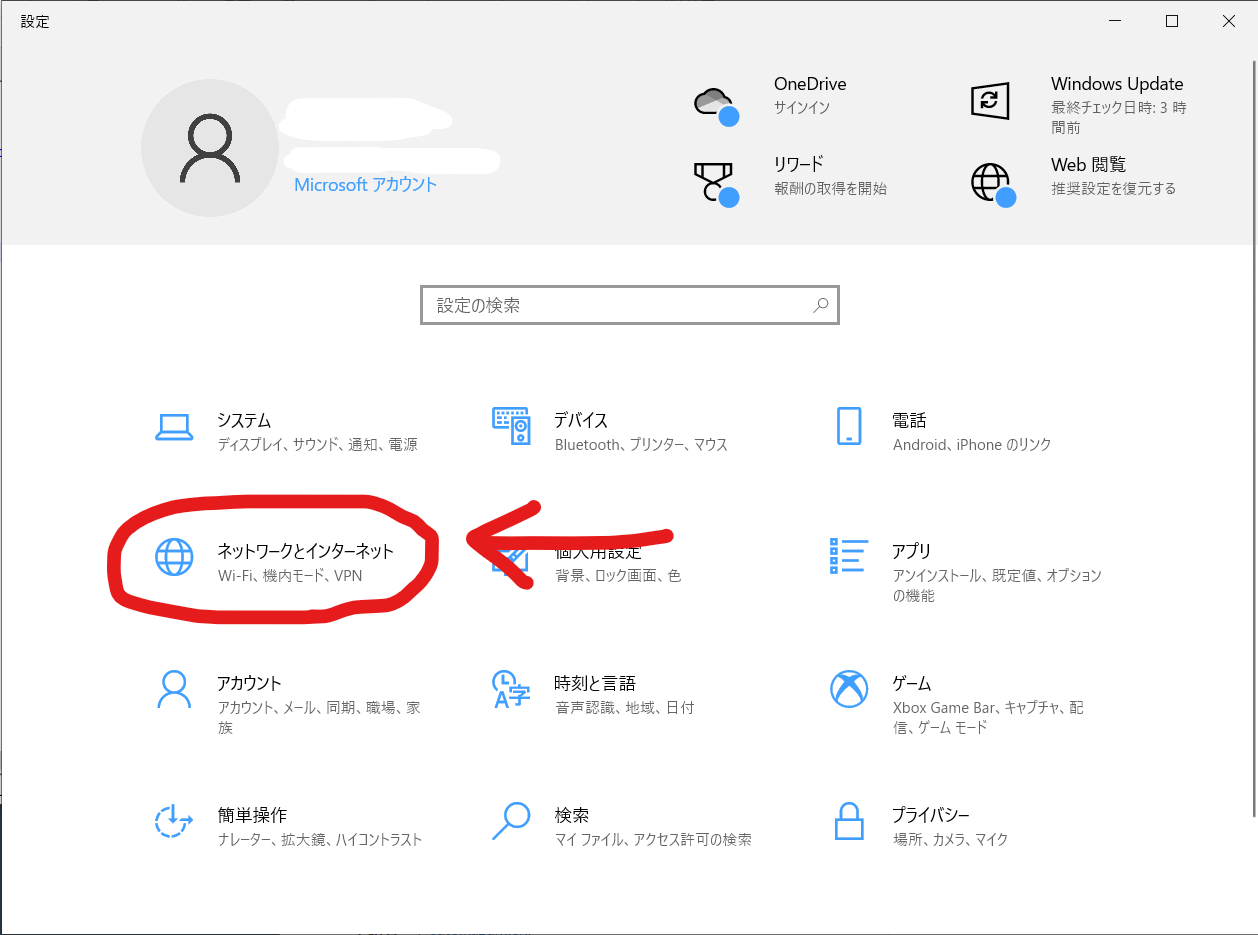This screenshot has width=1258, height=935.
Task: Click the 推奨設定を復元する text
Action: click(1113, 188)
